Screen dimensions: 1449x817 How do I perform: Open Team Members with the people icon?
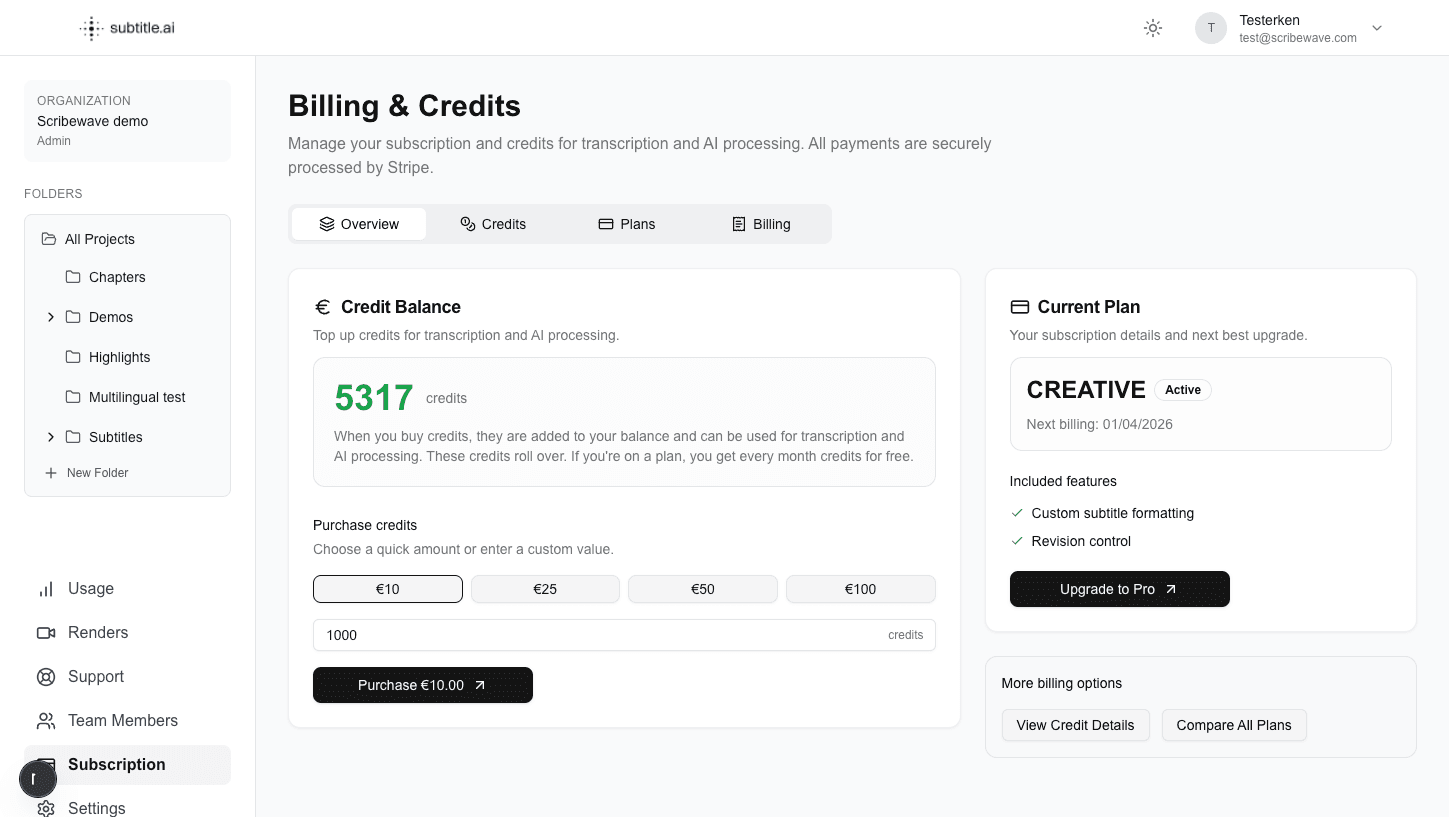46,720
